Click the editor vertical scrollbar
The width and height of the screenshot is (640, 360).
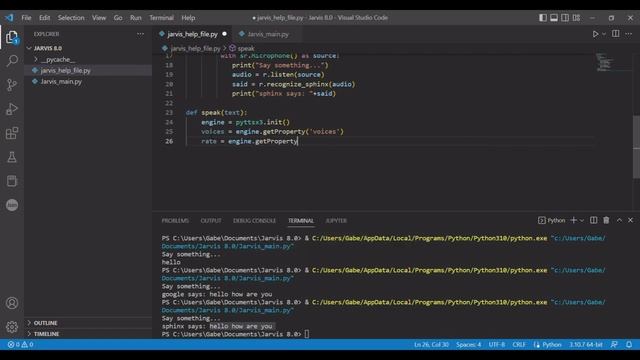(x=636, y=147)
